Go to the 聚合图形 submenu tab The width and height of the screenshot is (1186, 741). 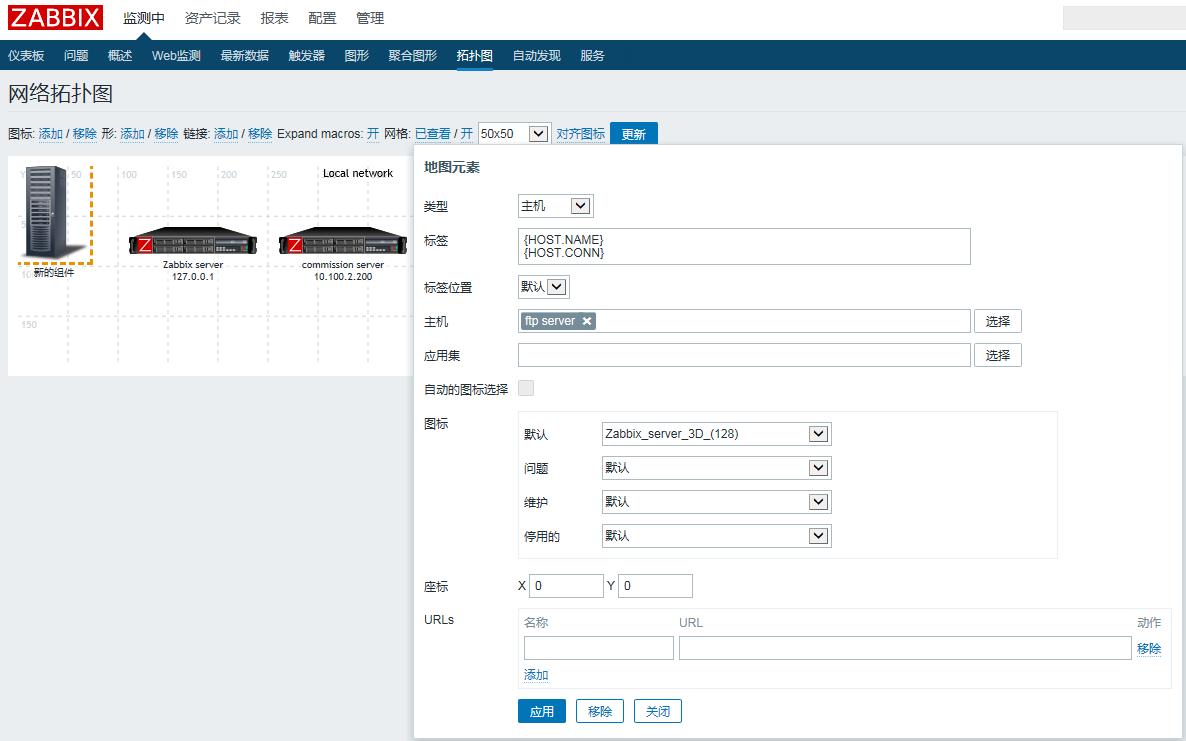click(x=412, y=56)
